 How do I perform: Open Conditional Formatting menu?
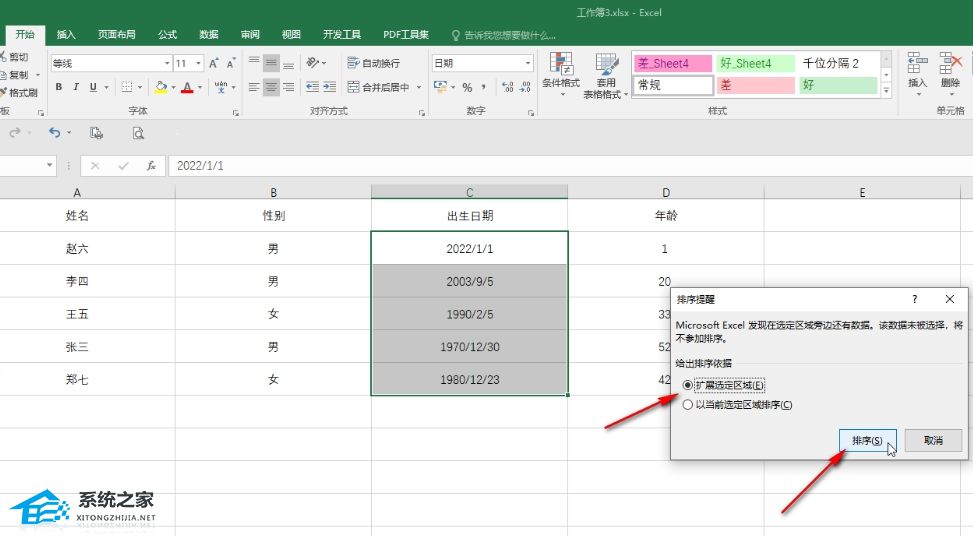(x=561, y=76)
